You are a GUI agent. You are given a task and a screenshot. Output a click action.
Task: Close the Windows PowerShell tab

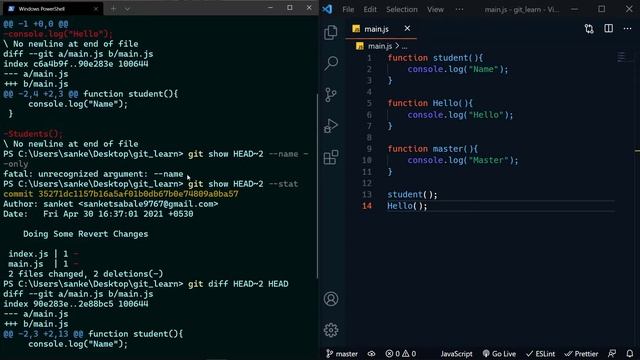point(96,9)
